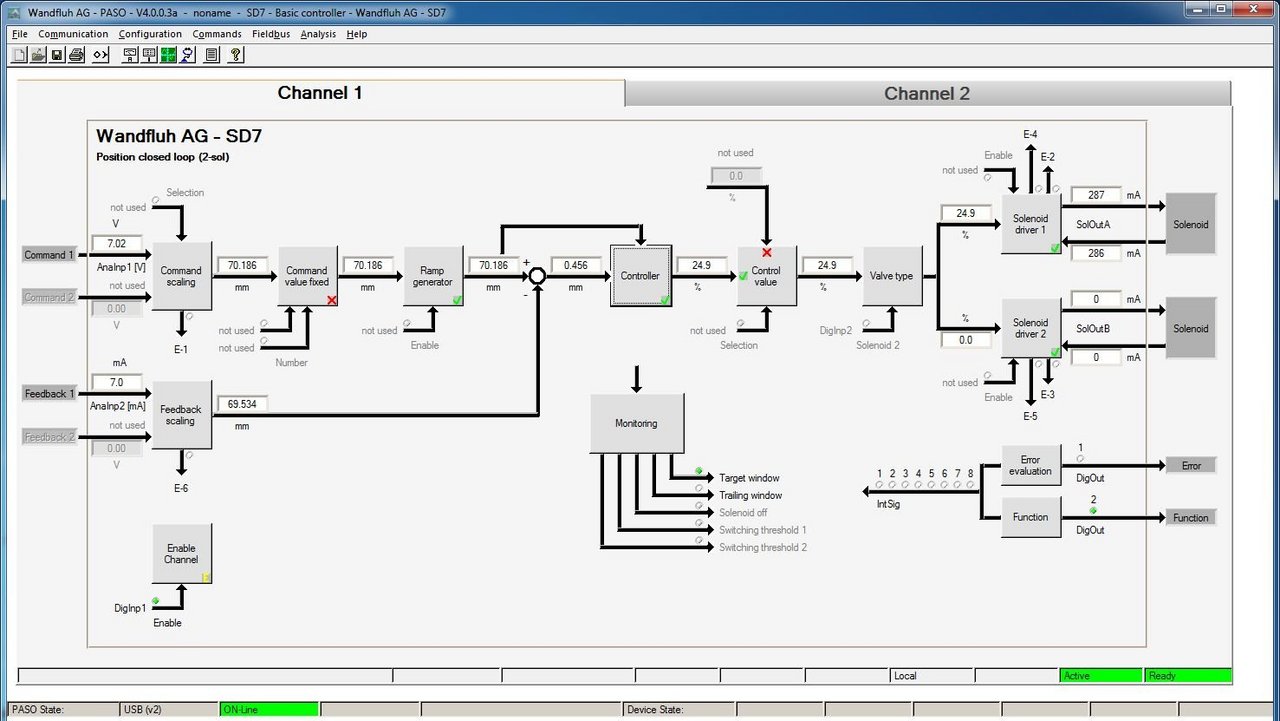Click the 7.02 AnaInp1 voltage field
The height and width of the screenshot is (721, 1280).
pyautogui.click(x=117, y=243)
